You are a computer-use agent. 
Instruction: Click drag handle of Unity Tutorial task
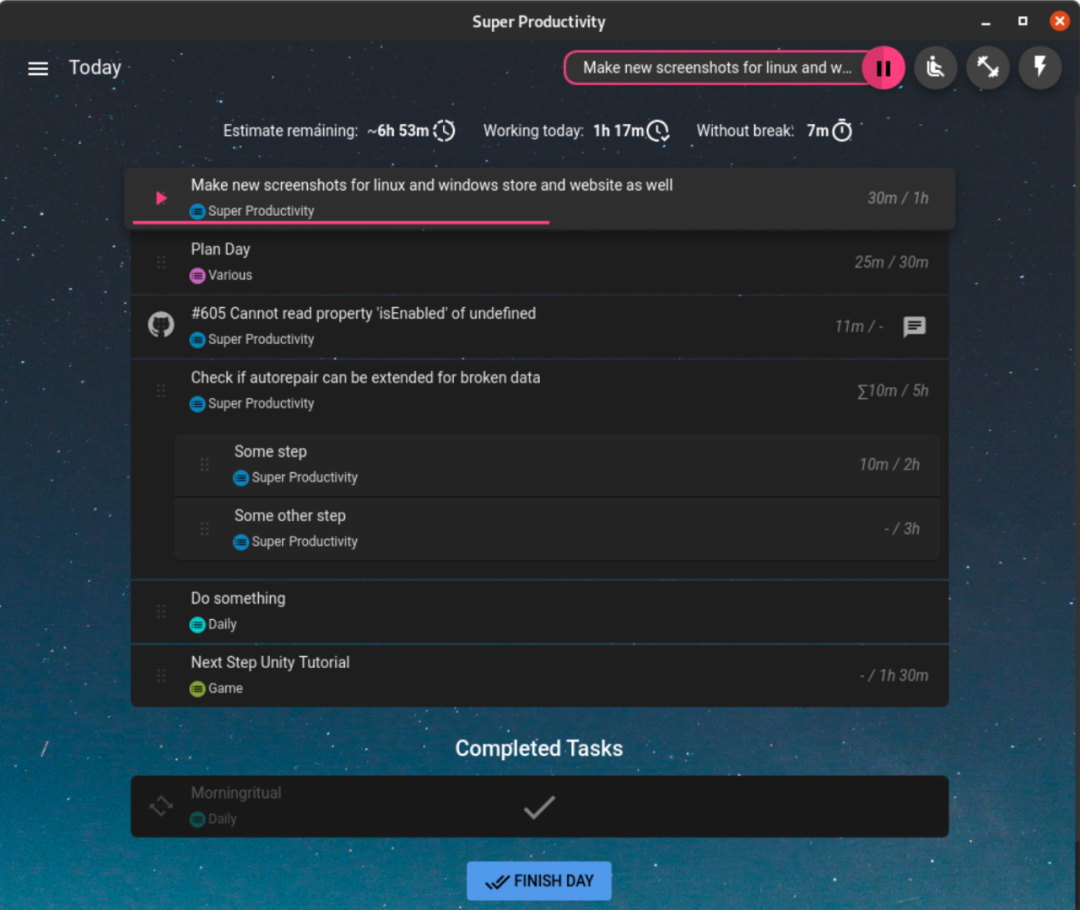click(161, 675)
